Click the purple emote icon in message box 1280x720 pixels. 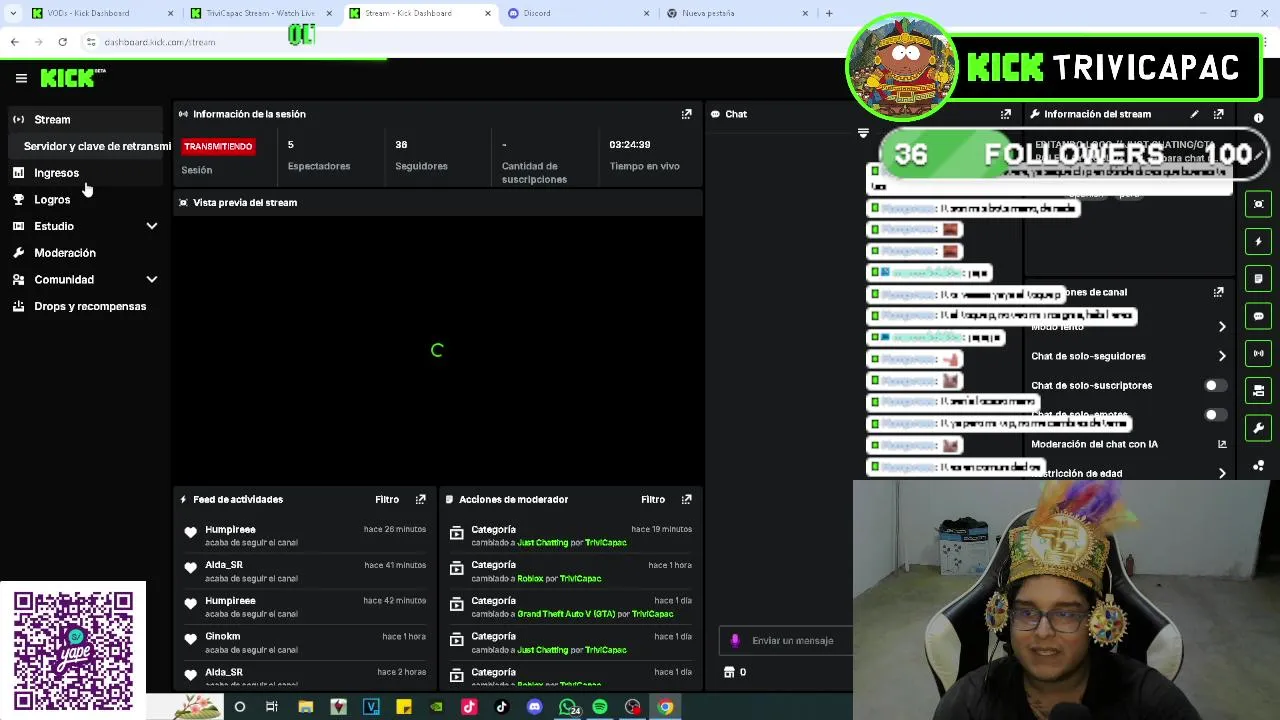tap(735, 640)
